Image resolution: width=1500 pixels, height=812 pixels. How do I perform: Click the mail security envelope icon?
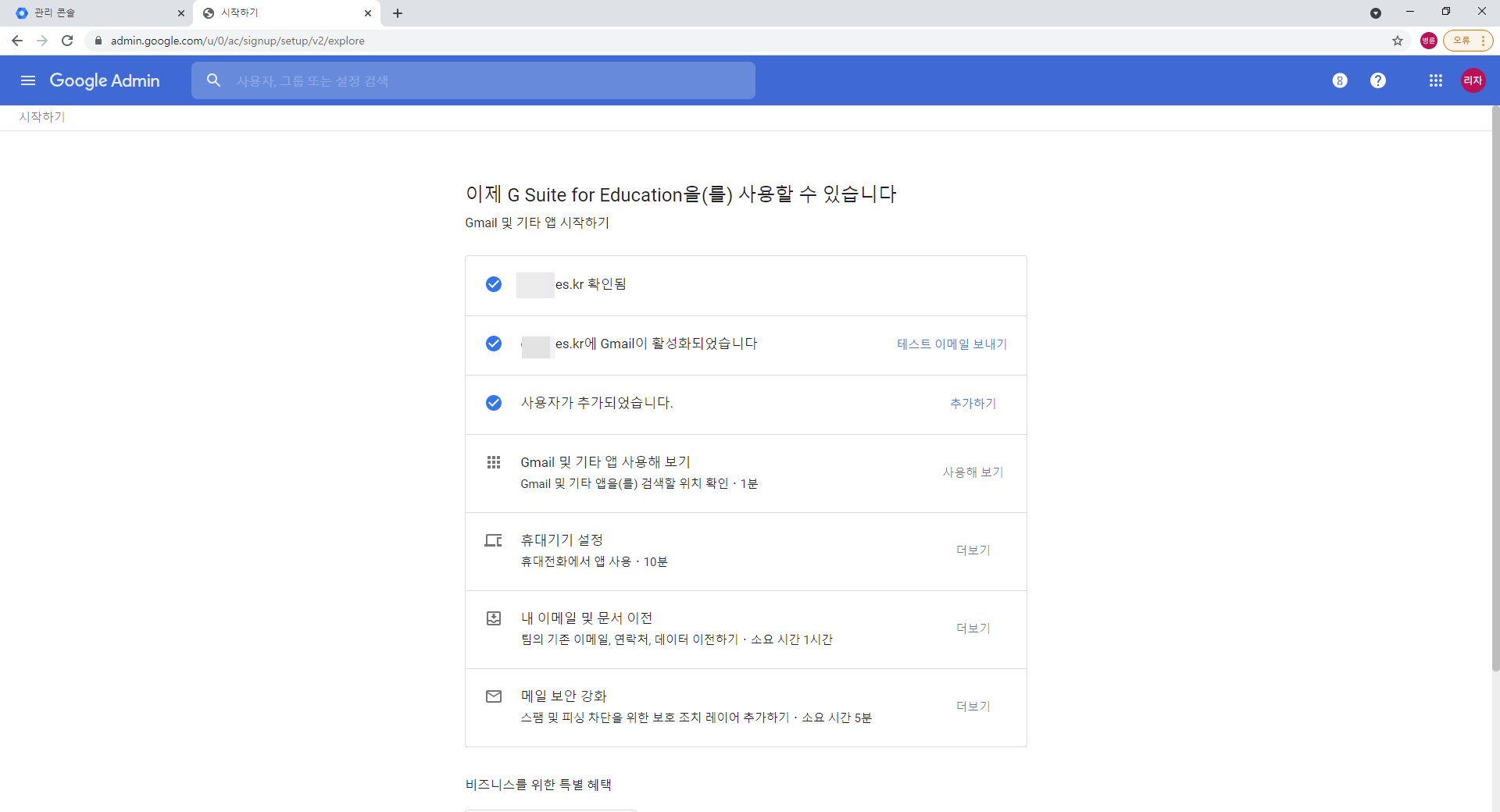click(494, 696)
